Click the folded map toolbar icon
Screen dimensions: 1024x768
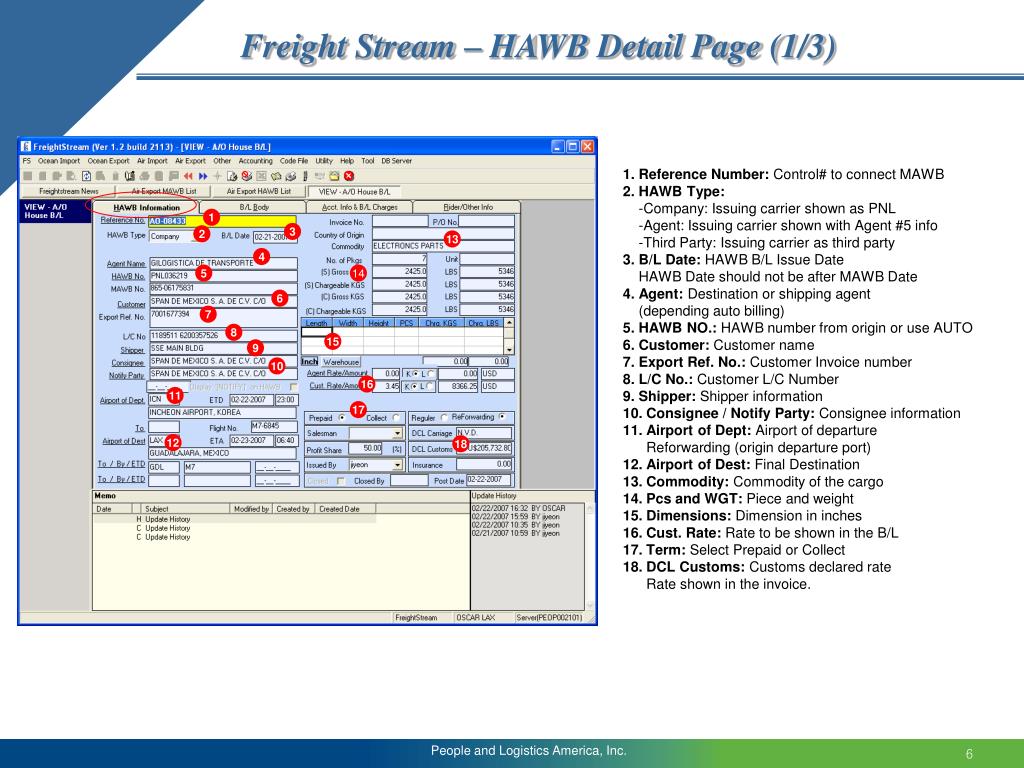click(x=276, y=176)
